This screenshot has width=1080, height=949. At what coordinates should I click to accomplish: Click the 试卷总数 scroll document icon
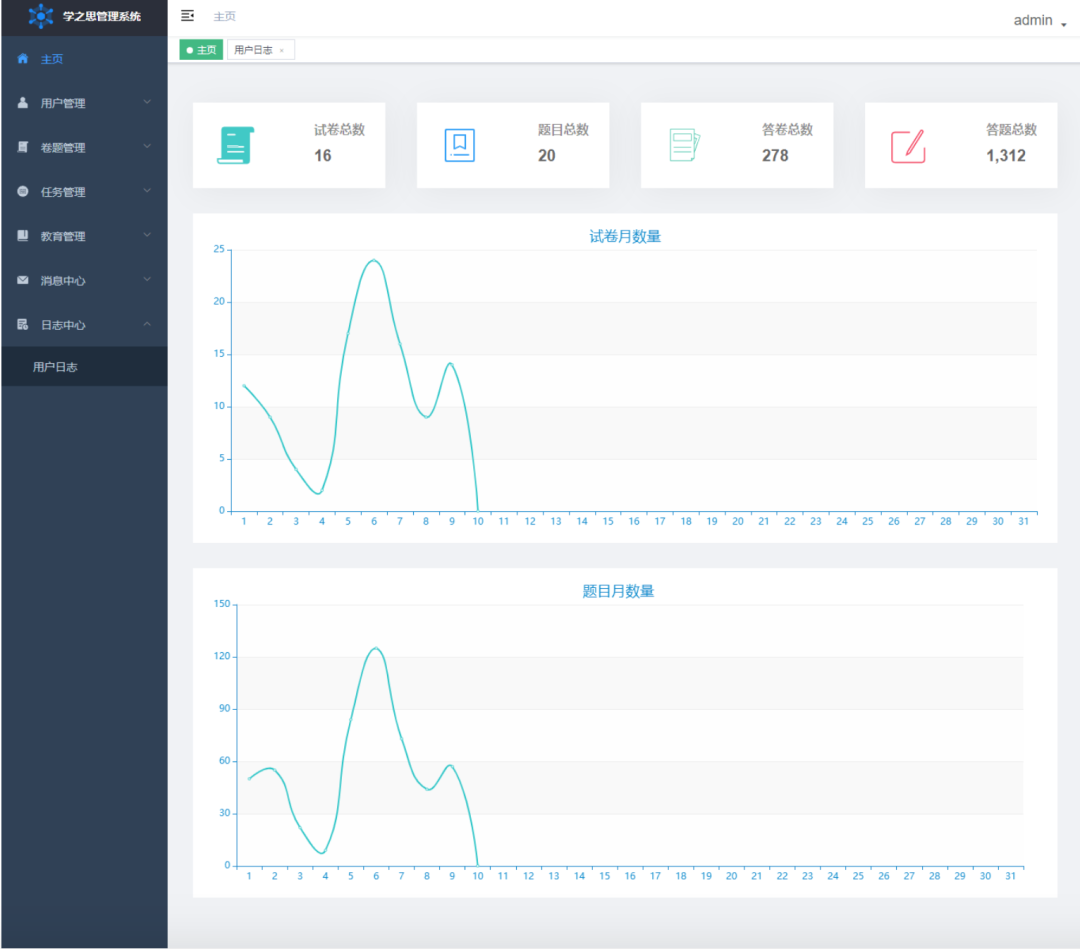[x=235, y=146]
